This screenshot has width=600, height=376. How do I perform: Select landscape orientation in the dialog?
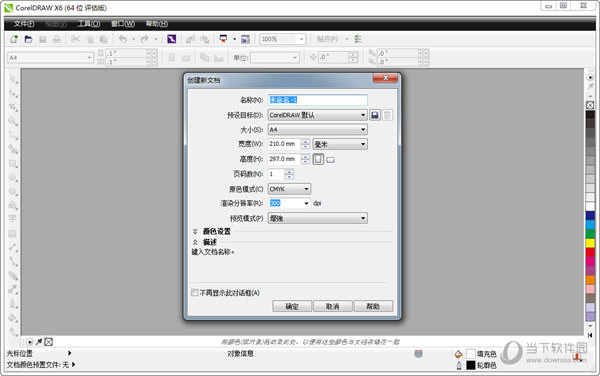coord(331,160)
